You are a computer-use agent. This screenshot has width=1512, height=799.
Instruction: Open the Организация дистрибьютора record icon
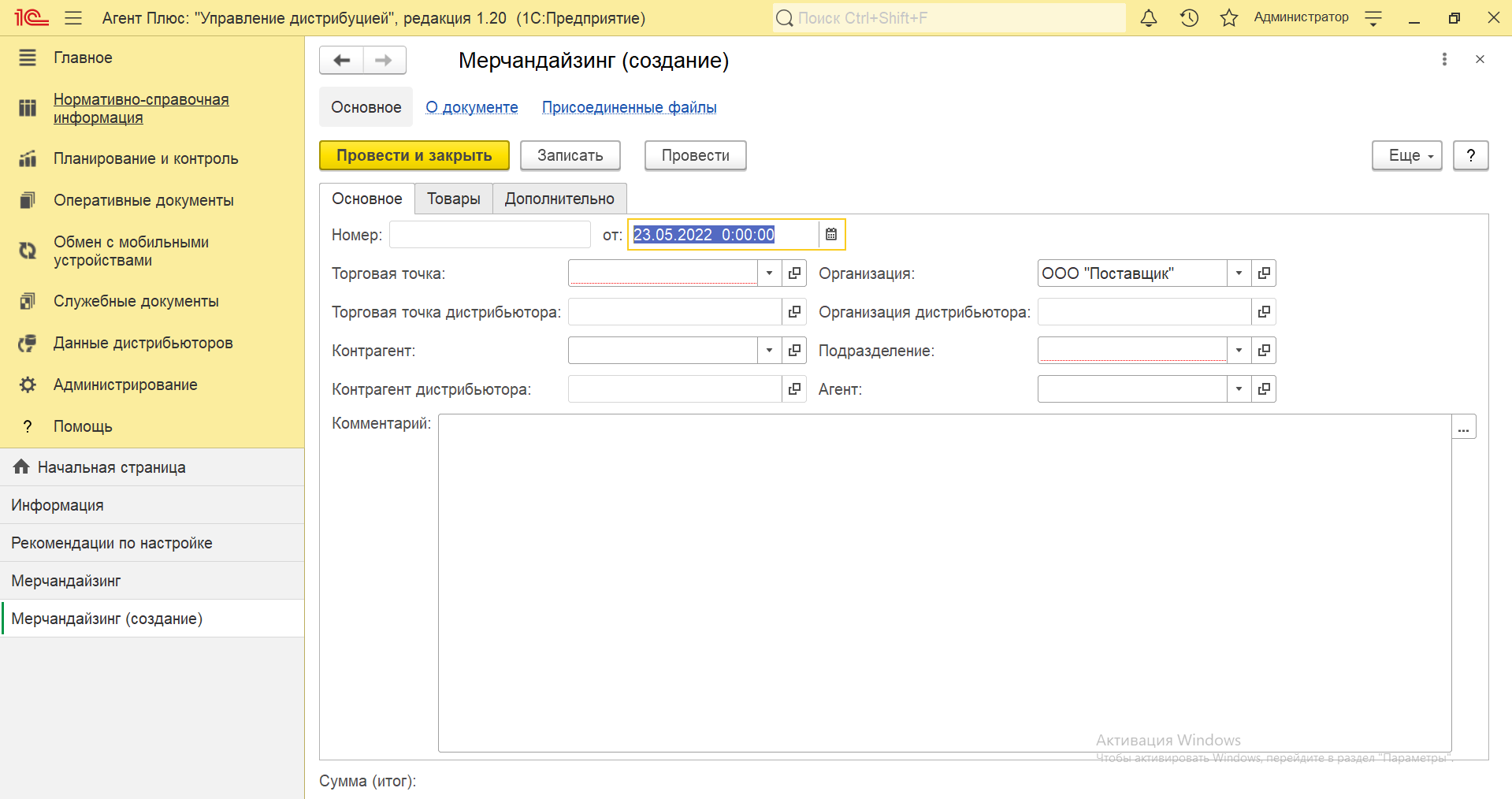[1264, 311]
